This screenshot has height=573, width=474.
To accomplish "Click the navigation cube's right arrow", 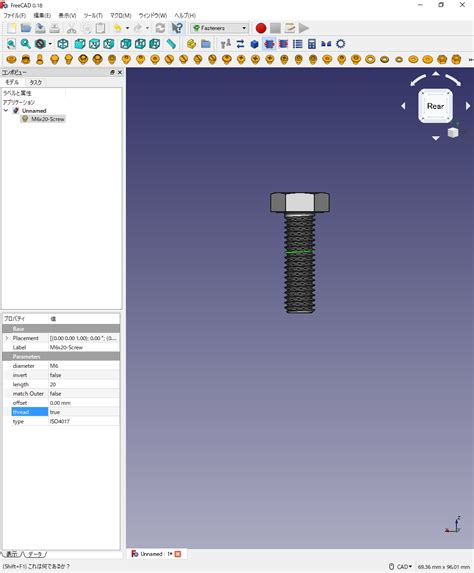I will pyautogui.click(x=468, y=106).
